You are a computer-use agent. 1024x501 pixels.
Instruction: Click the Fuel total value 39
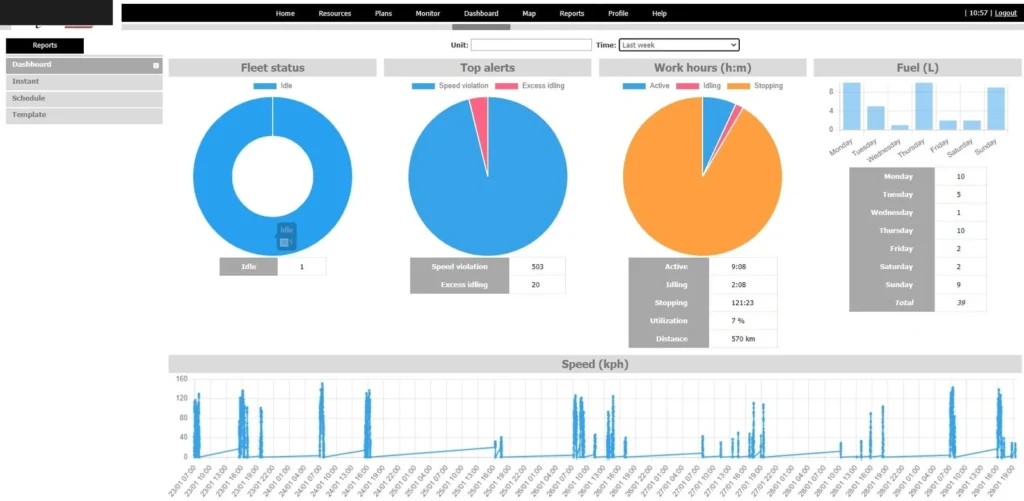[x=961, y=302]
